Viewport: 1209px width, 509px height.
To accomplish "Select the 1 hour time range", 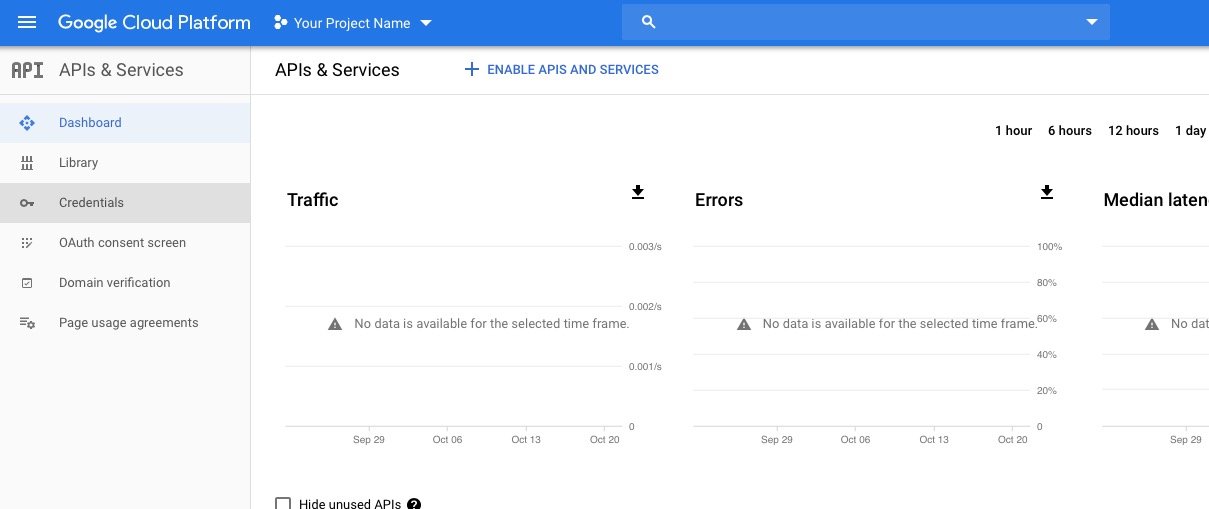I will coord(1013,131).
